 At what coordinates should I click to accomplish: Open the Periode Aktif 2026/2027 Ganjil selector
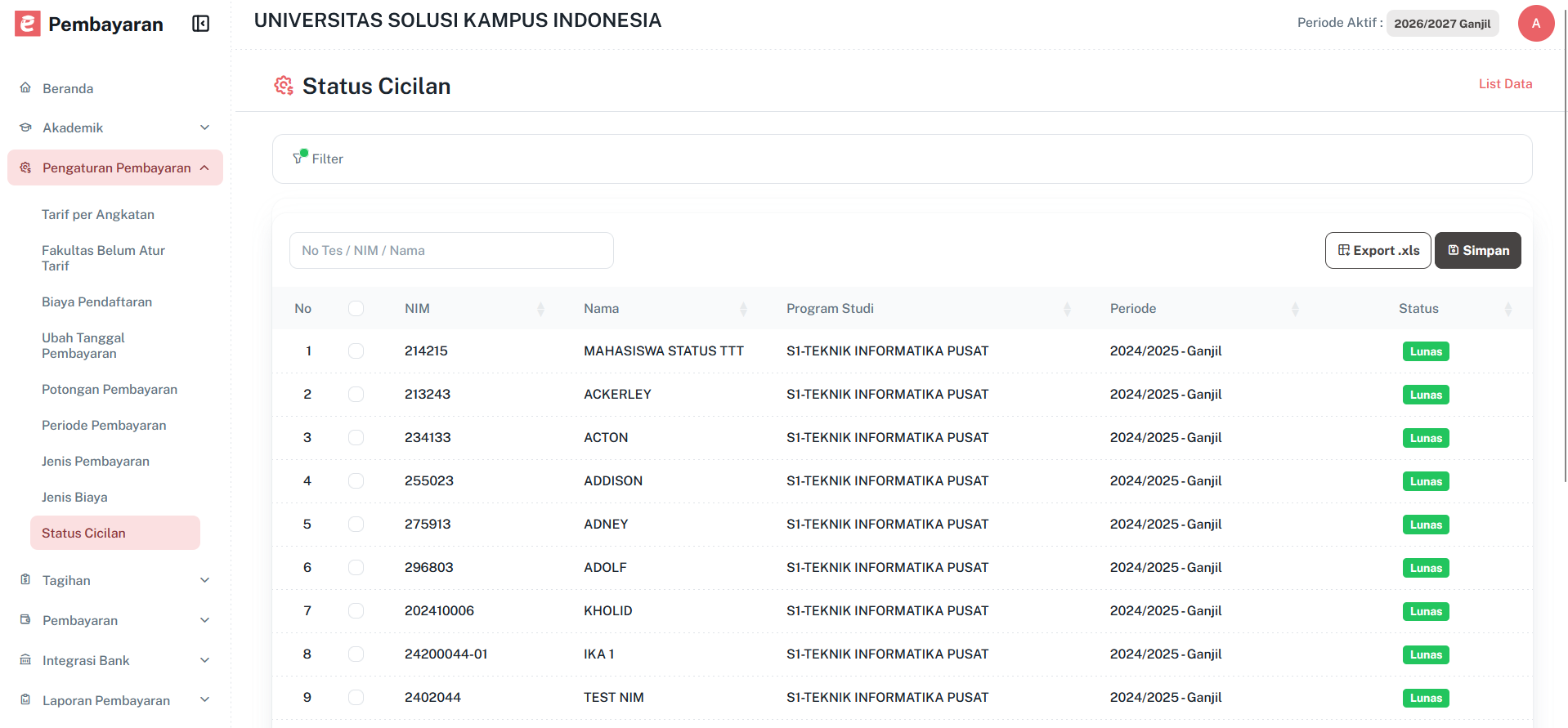(x=1442, y=24)
